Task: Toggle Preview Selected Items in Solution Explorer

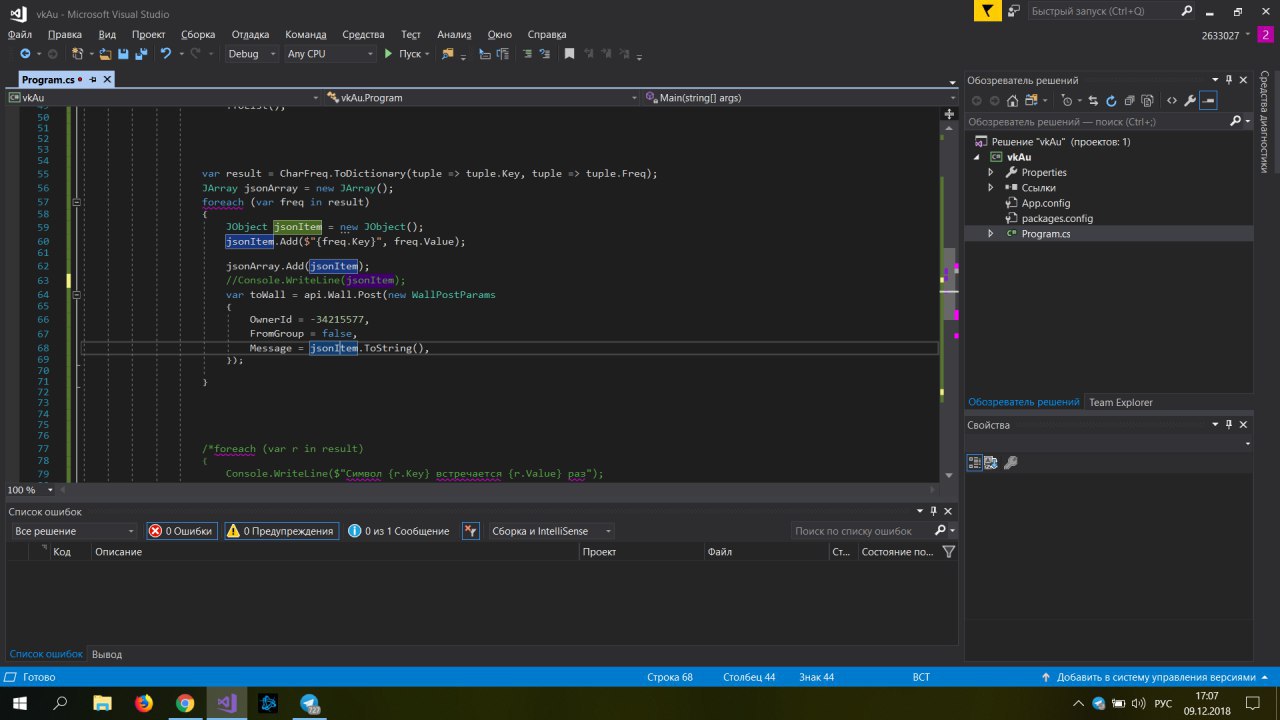Action: pyautogui.click(x=1208, y=100)
